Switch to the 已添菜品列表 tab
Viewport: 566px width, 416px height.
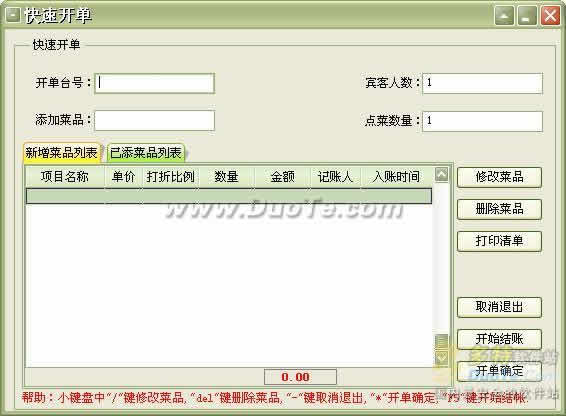[x=146, y=153]
